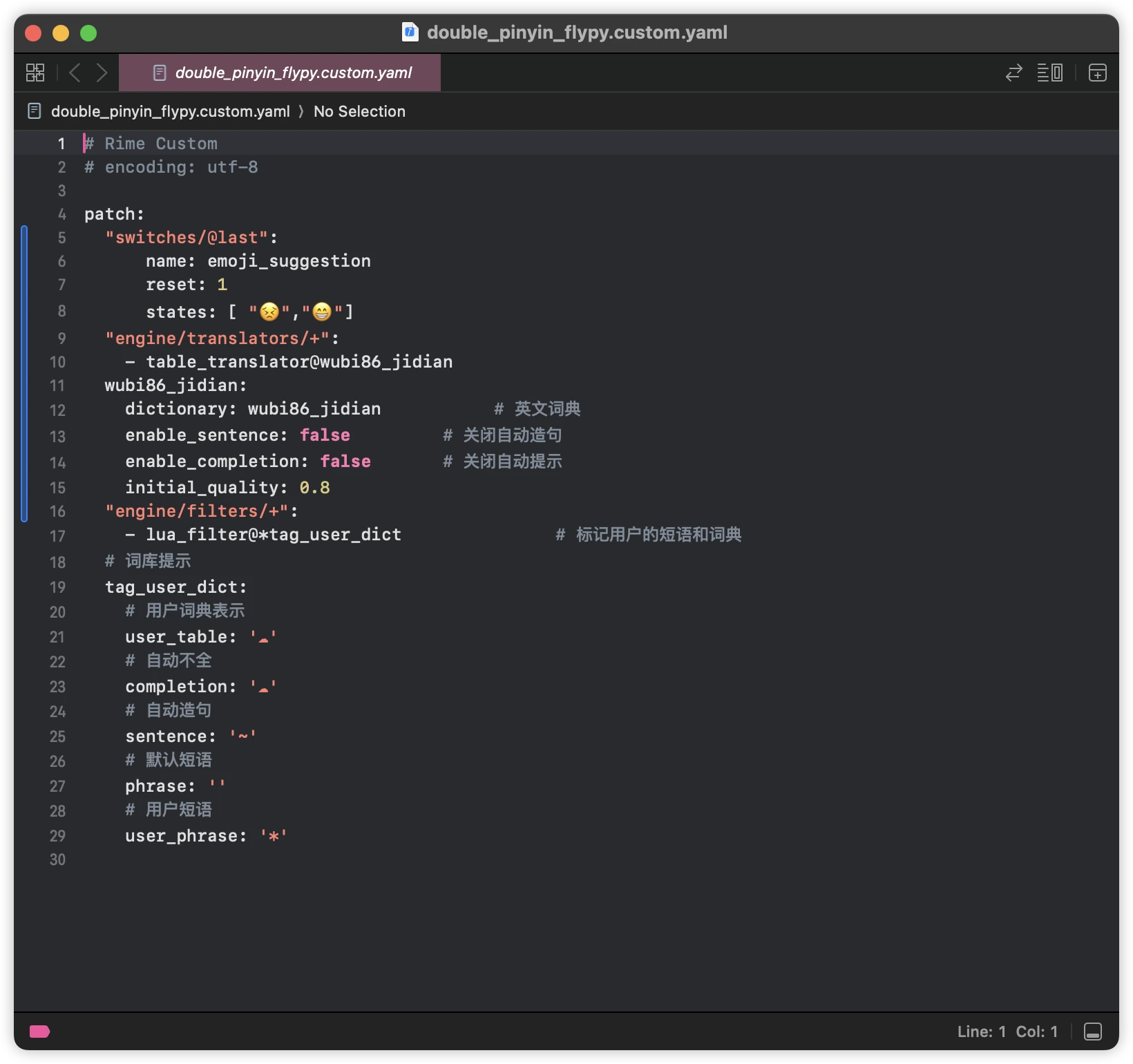Click the 'phrase:' line
Image resolution: width=1133 pixels, height=1064 pixels.
(175, 786)
